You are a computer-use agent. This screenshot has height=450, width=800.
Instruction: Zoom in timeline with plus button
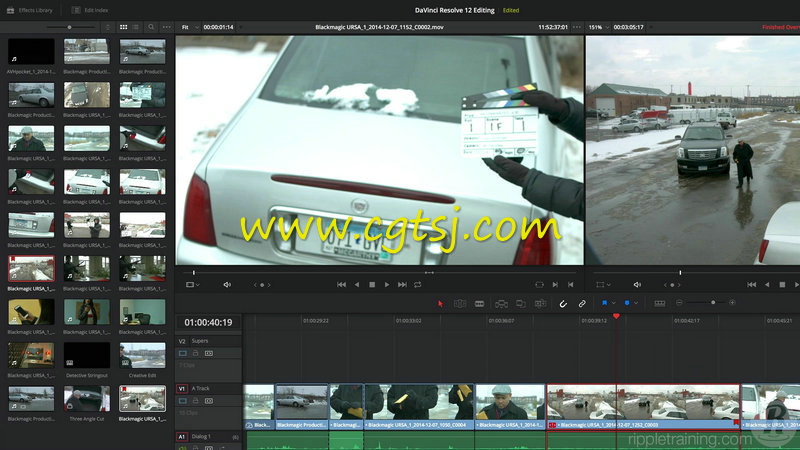(732, 303)
